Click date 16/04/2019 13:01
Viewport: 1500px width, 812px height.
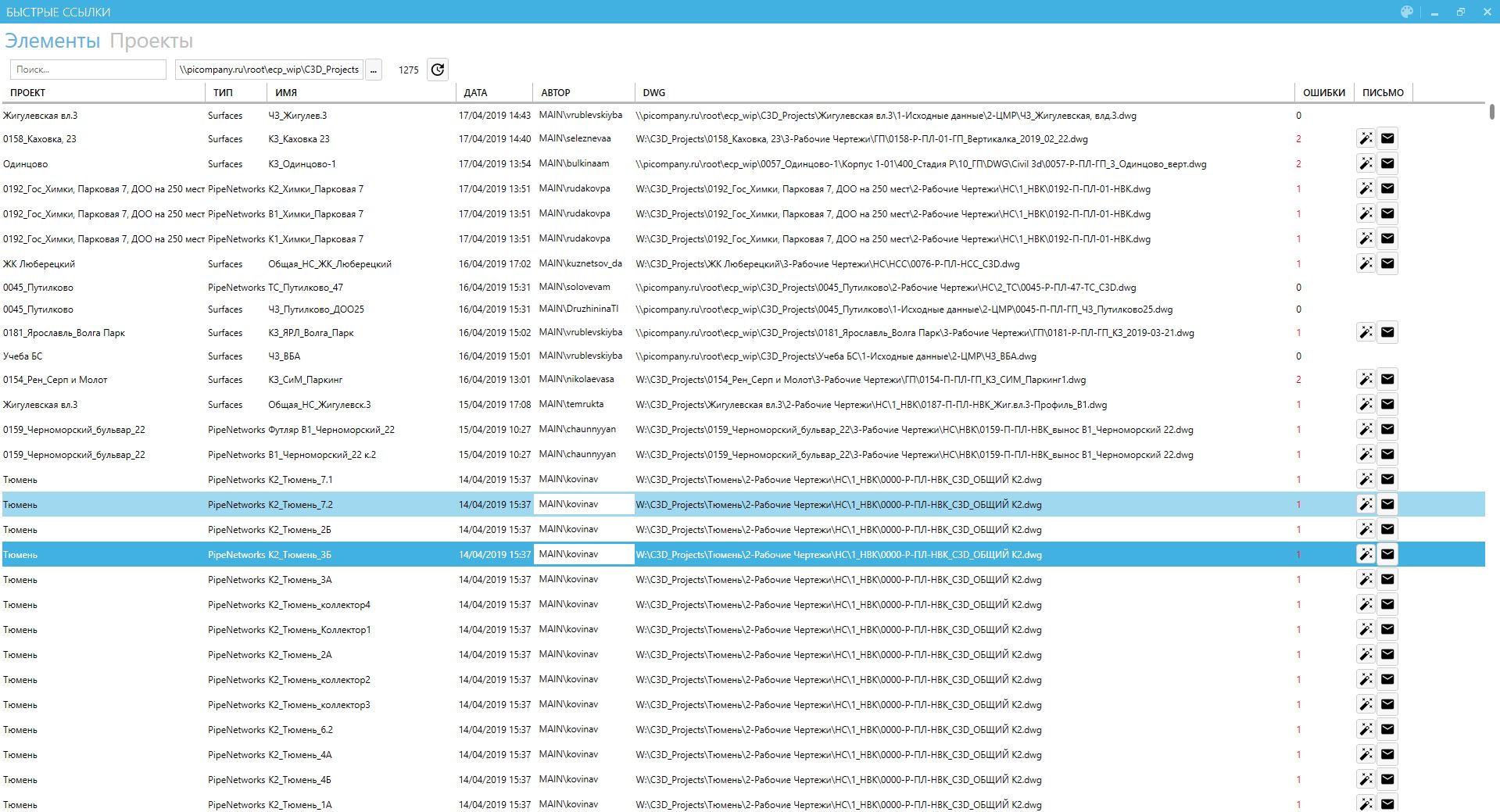coord(495,379)
